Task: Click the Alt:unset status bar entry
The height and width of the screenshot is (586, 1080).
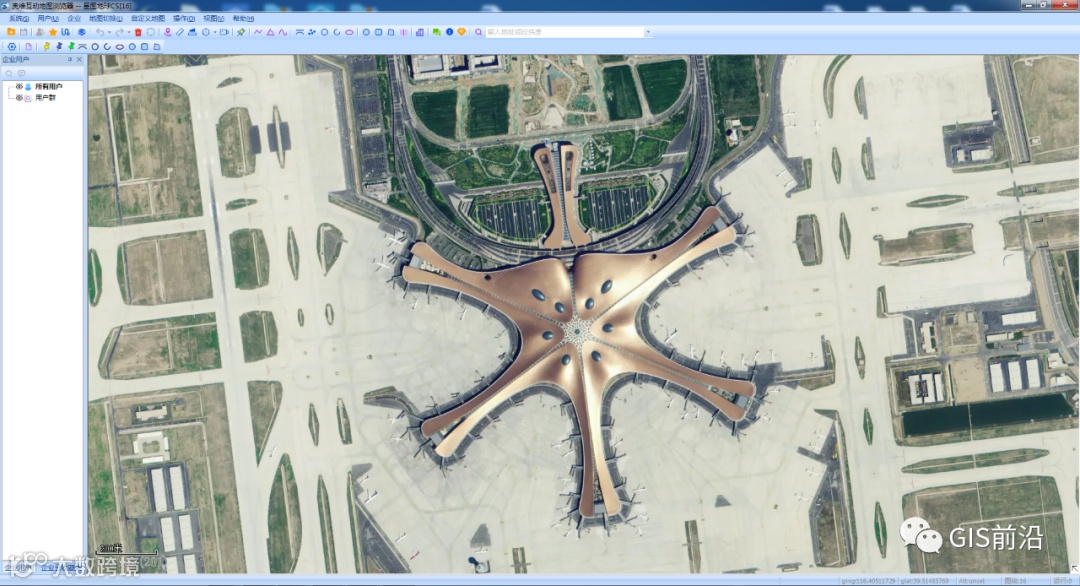Action: click(x=972, y=581)
